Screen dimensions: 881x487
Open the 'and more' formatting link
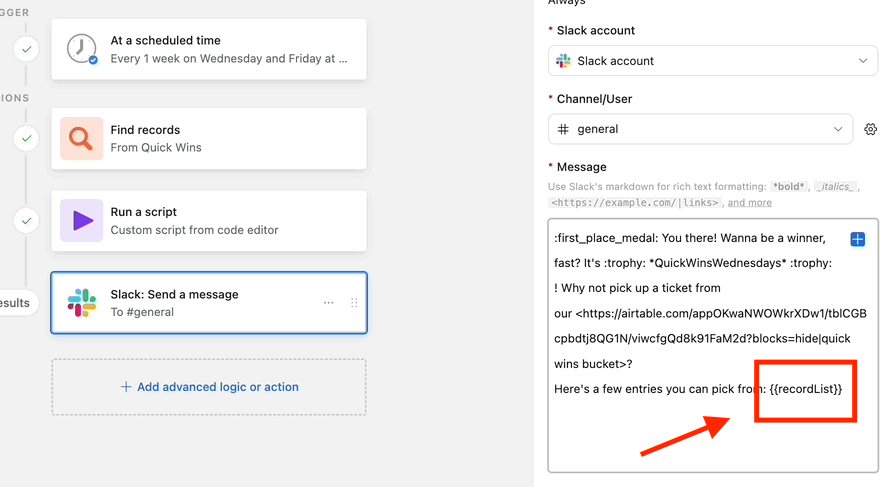click(x=750, y=203)
